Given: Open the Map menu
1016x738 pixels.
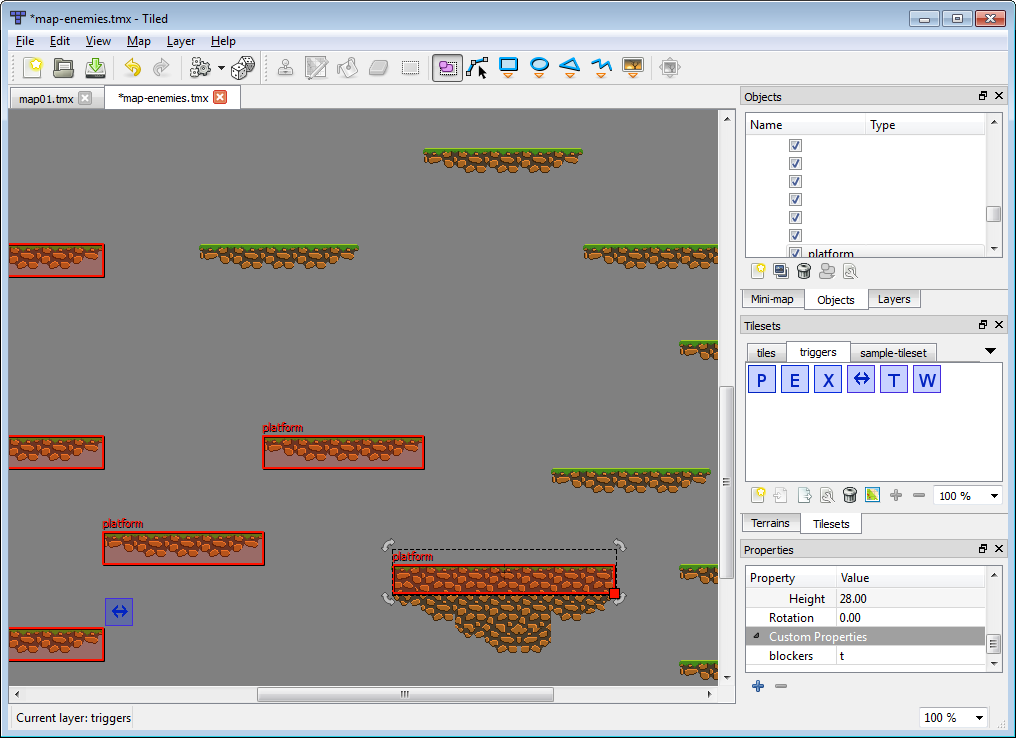Looking at the screenshot, I should (x=139, y=41).
